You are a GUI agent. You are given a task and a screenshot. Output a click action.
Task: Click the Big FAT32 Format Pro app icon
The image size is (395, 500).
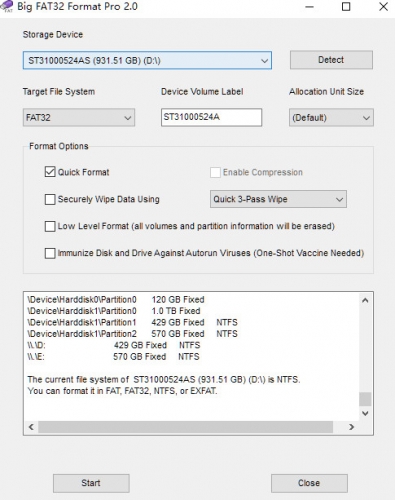[7, 6]
